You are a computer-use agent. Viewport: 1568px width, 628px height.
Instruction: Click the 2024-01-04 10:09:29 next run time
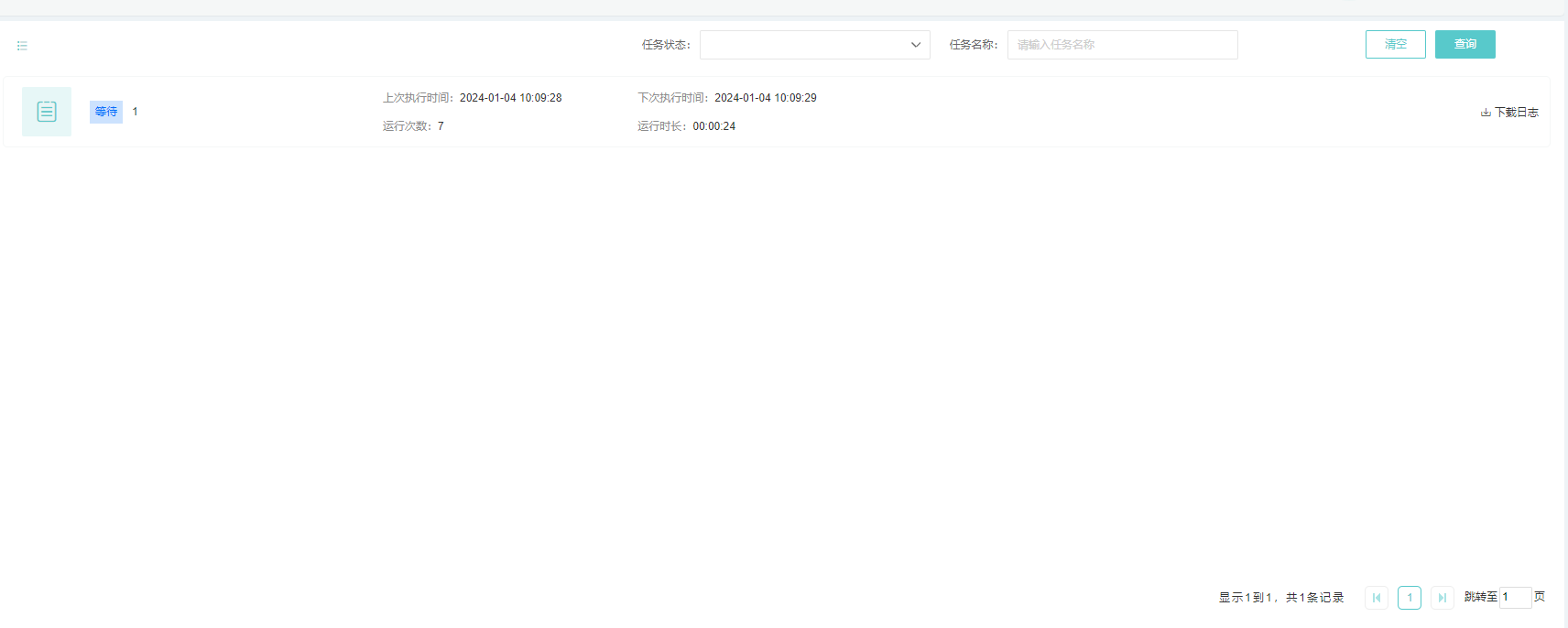point(766,98)
